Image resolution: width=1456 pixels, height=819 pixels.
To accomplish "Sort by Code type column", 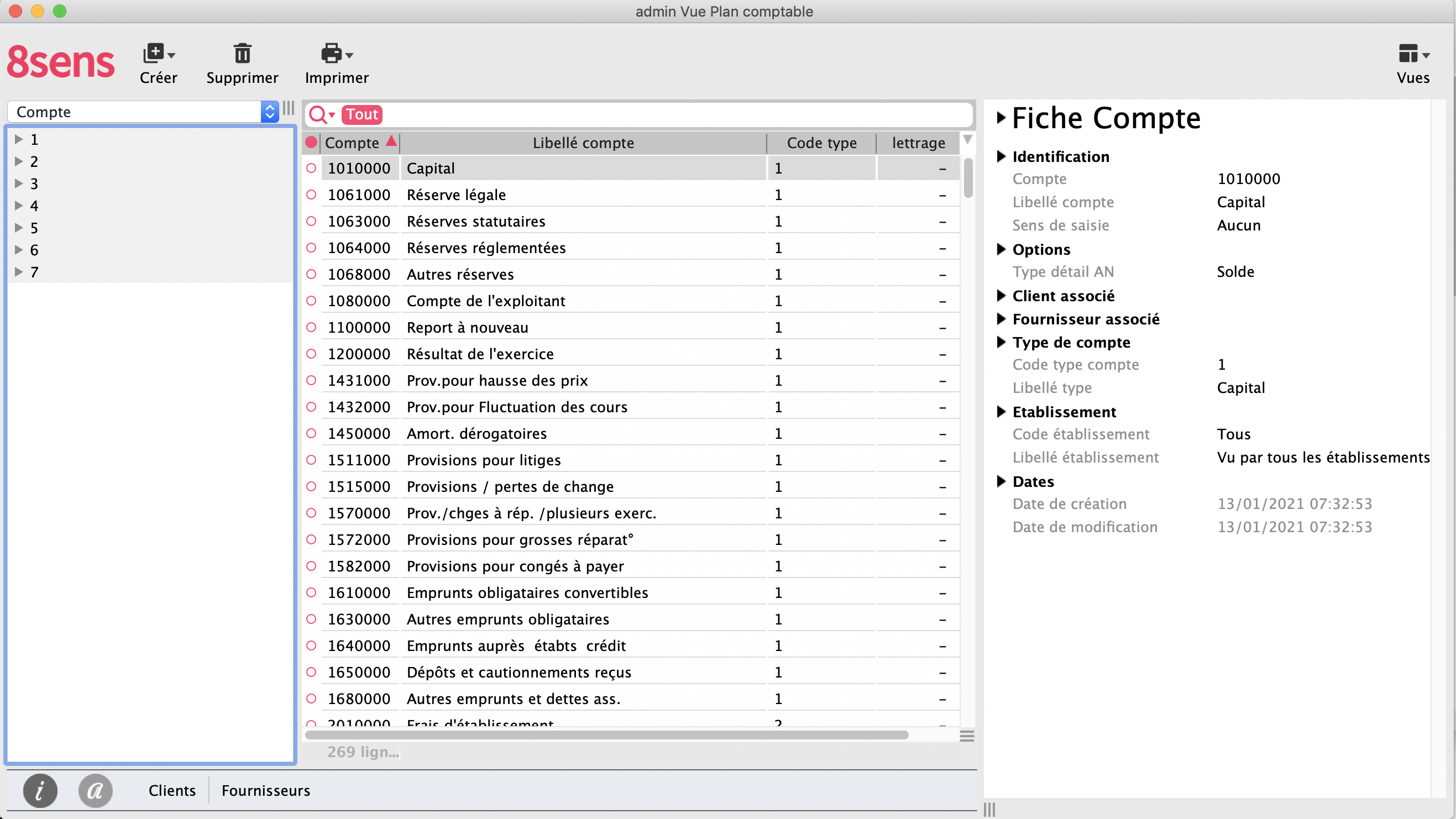I will (x=821, y=143).
